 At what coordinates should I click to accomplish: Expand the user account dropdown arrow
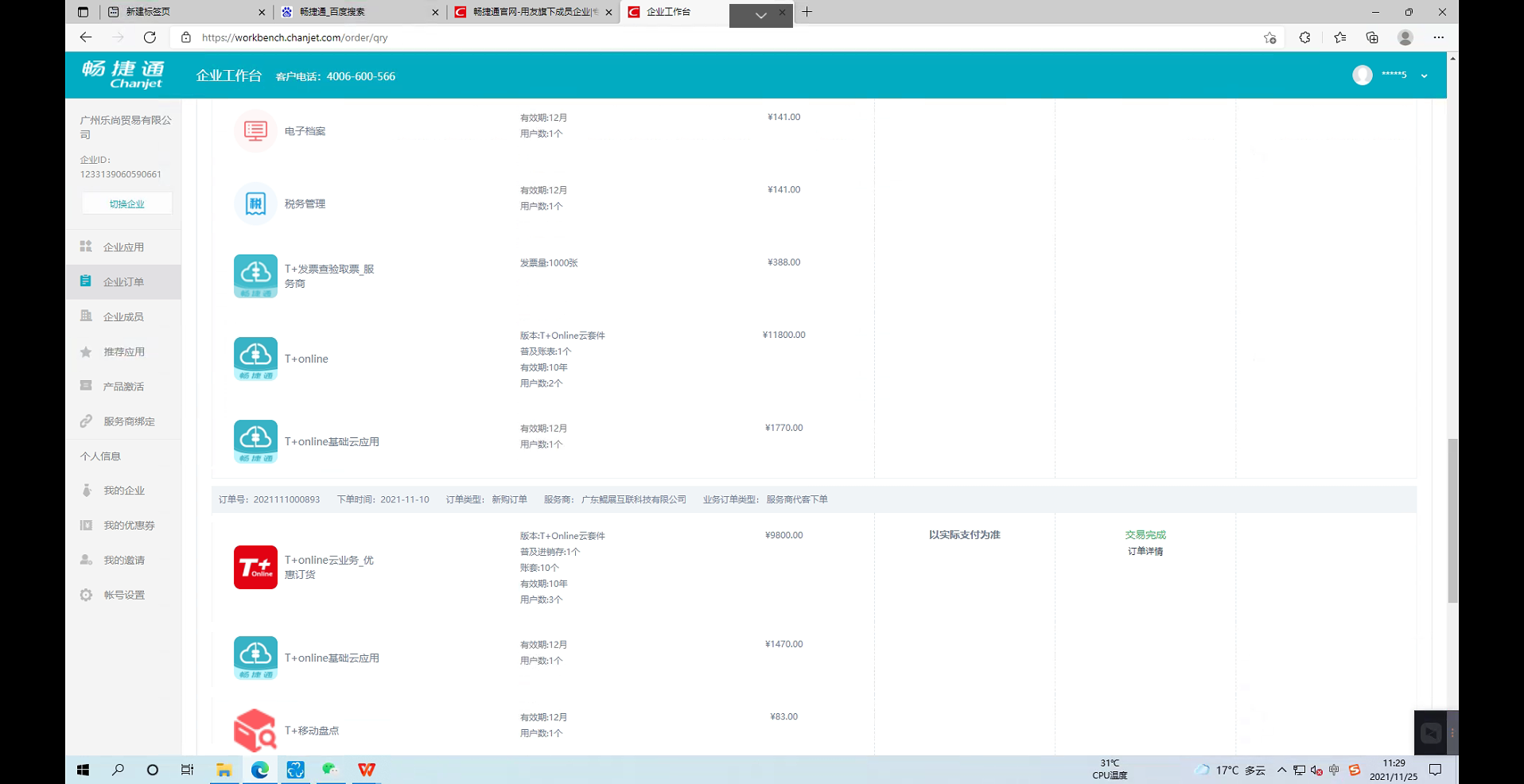[x=1424, y=76]
